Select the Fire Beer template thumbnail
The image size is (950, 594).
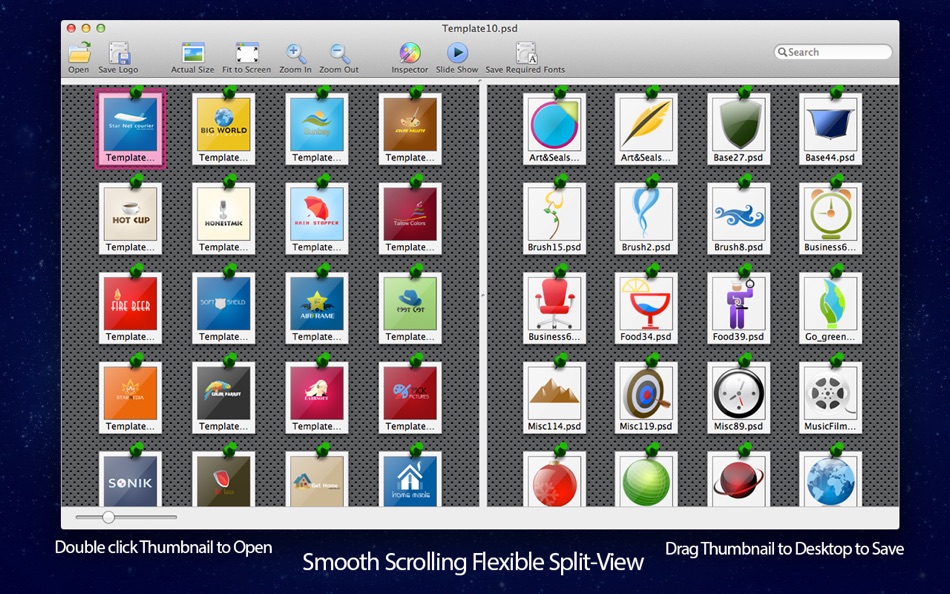pos(130,307)
